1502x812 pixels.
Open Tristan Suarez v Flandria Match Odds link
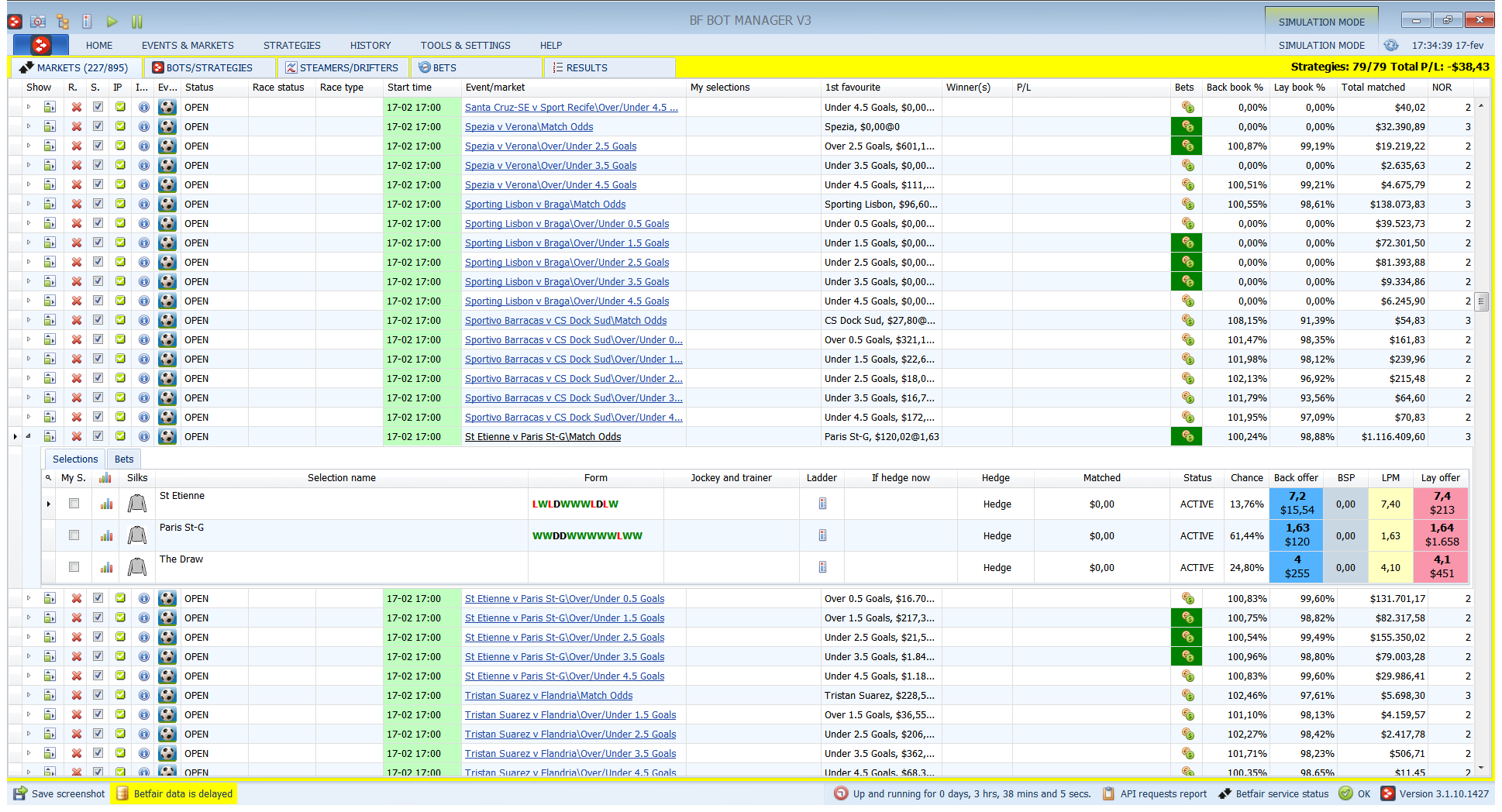(x=549, y=696)
